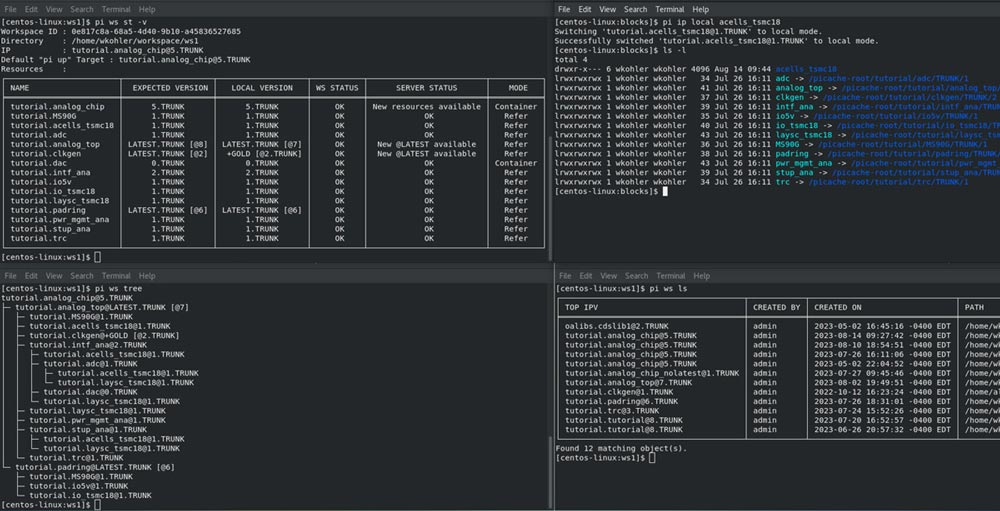Click 'oalibs.cdslib1@2.TRUNK' in the workspace list
The height and width of the screenshot is (511, 1000).
[x=617, y=326]
